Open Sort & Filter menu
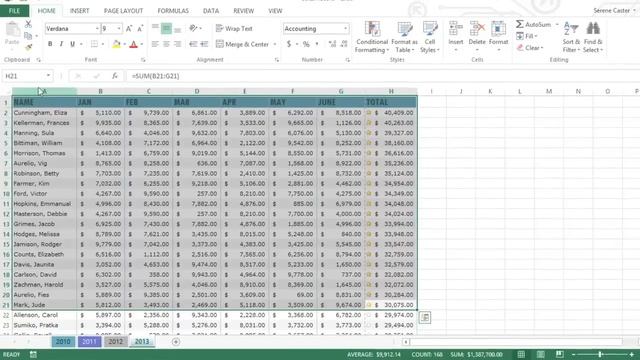The width and height of the screenshot is (640, 360). pos(571,37)
